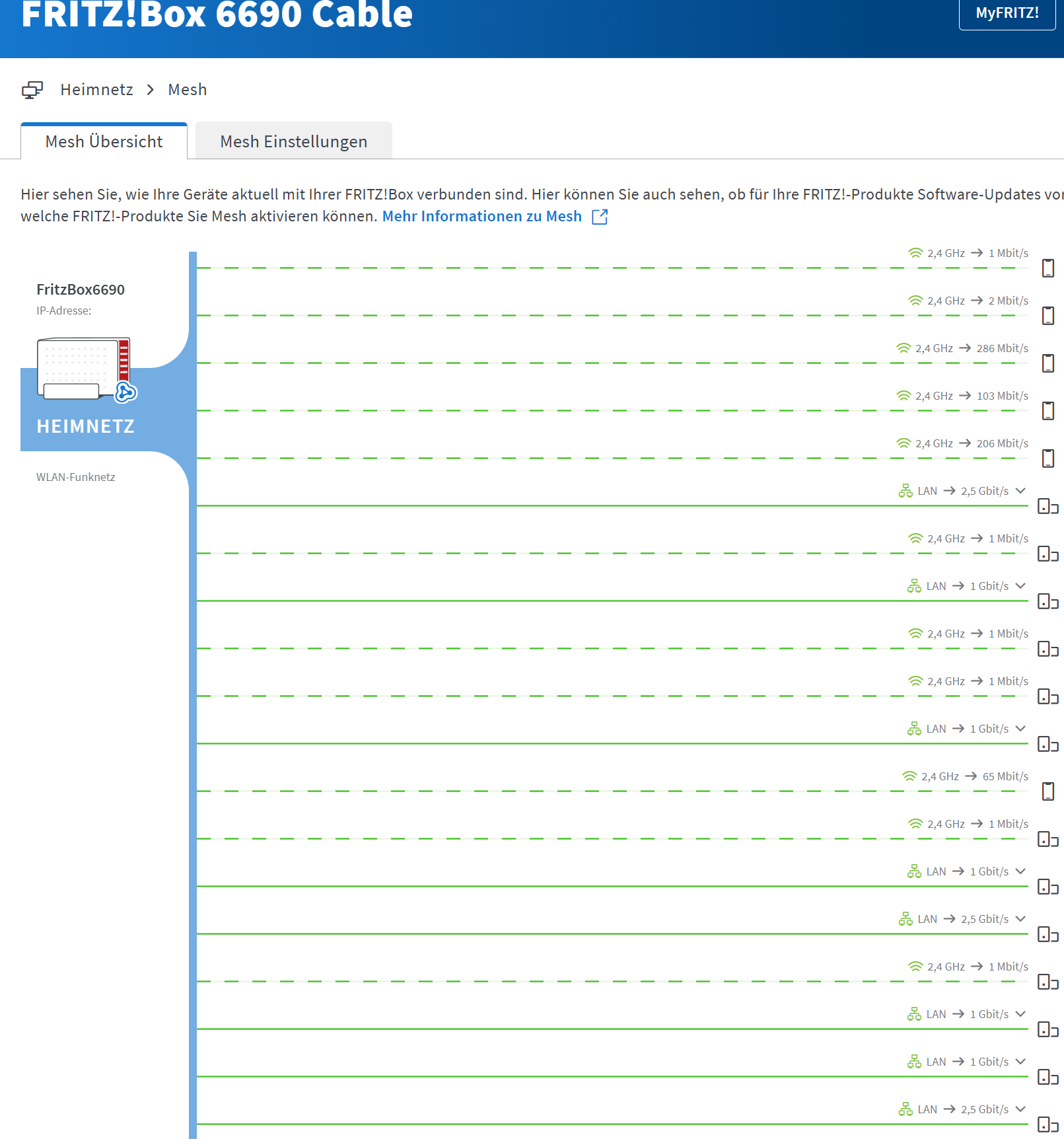Select the phone icon of the 65 Mbit/s device
The width and height of the screenshot is (1064, 1139).
pos(1048,791)
